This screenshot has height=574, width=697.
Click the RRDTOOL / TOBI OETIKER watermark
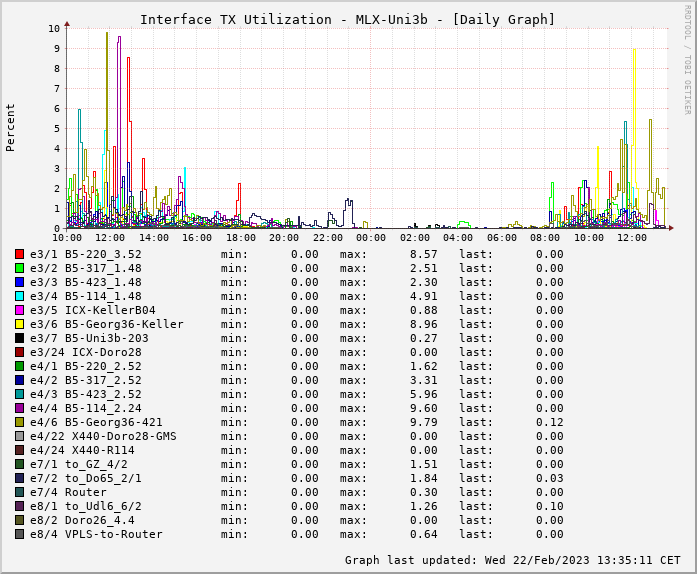687,58
